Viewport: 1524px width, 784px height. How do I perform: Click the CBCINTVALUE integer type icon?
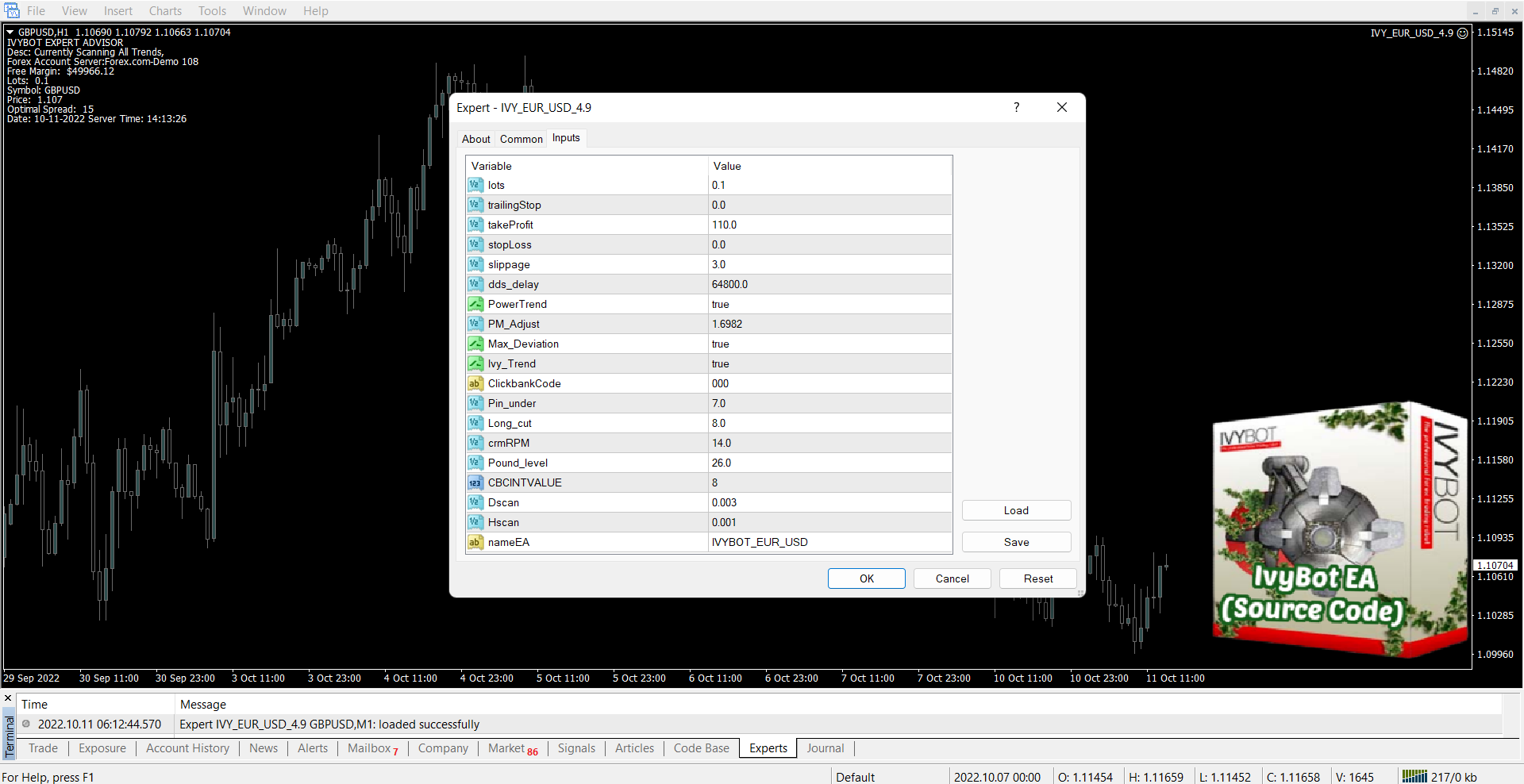475,482
